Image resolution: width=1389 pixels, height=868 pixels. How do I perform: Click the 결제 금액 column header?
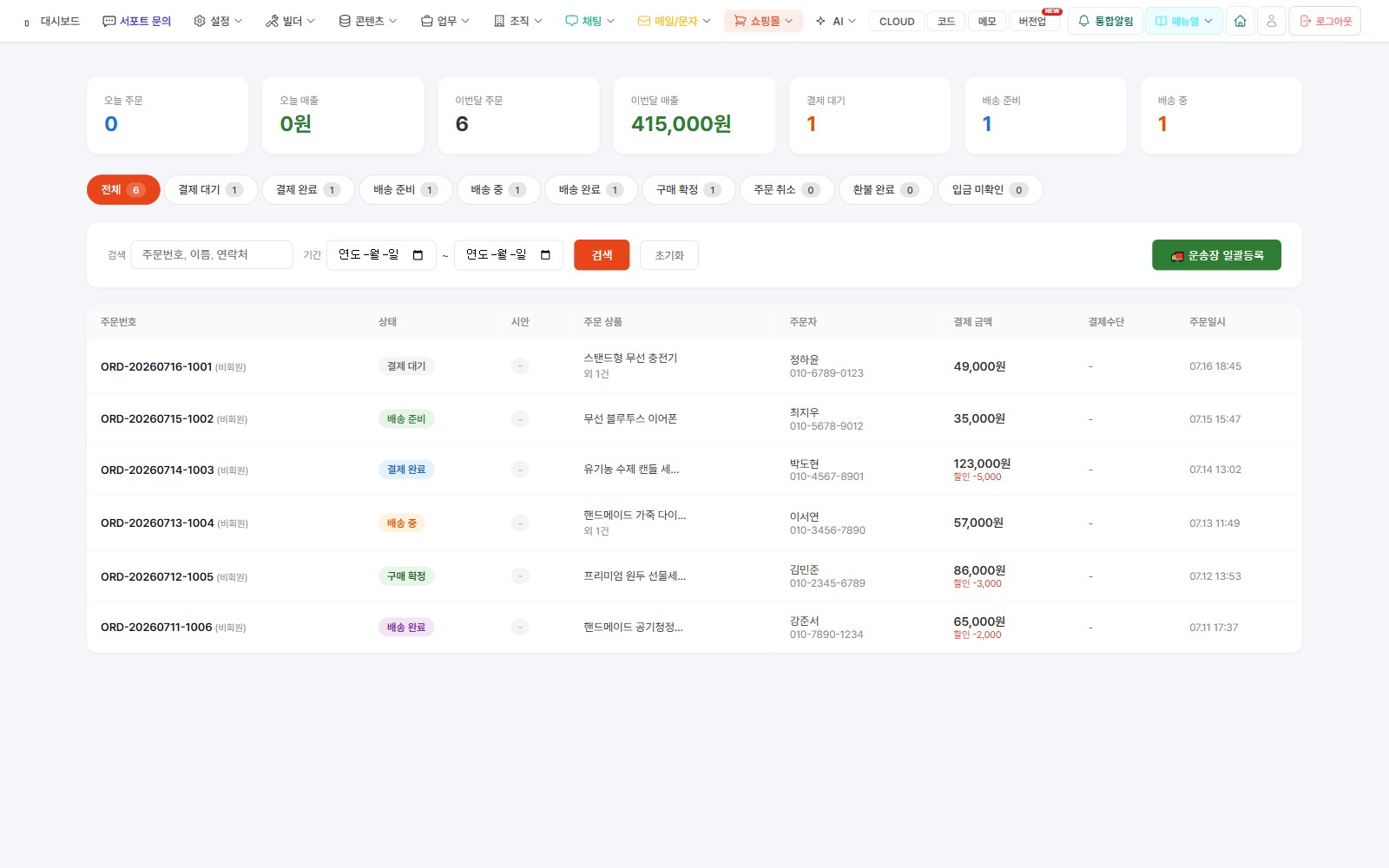click(x=972, y=322)
